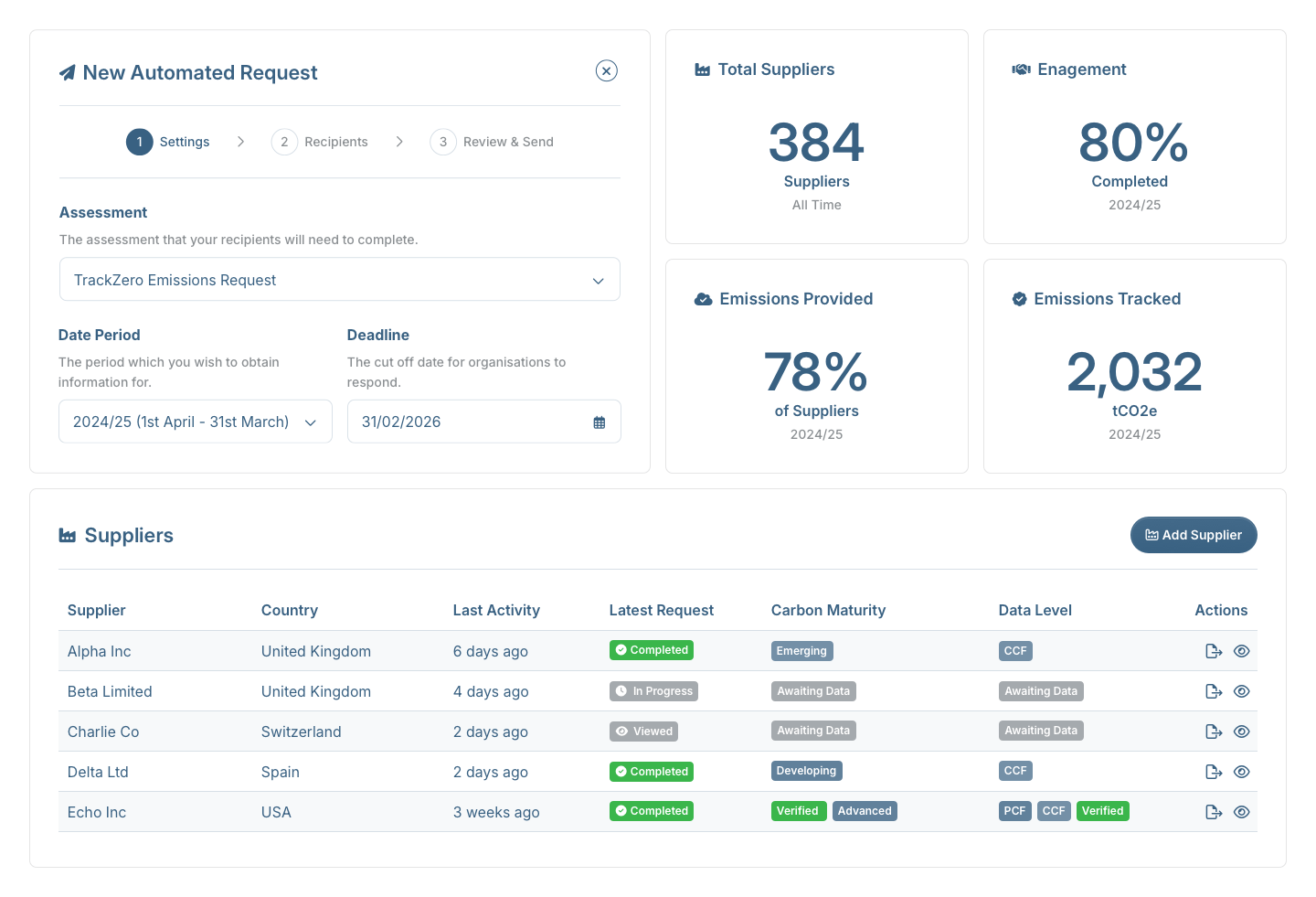The image size is (1316, 897).
Task: Toggle visibility eye for Charlie Co
Action: 1241,731
